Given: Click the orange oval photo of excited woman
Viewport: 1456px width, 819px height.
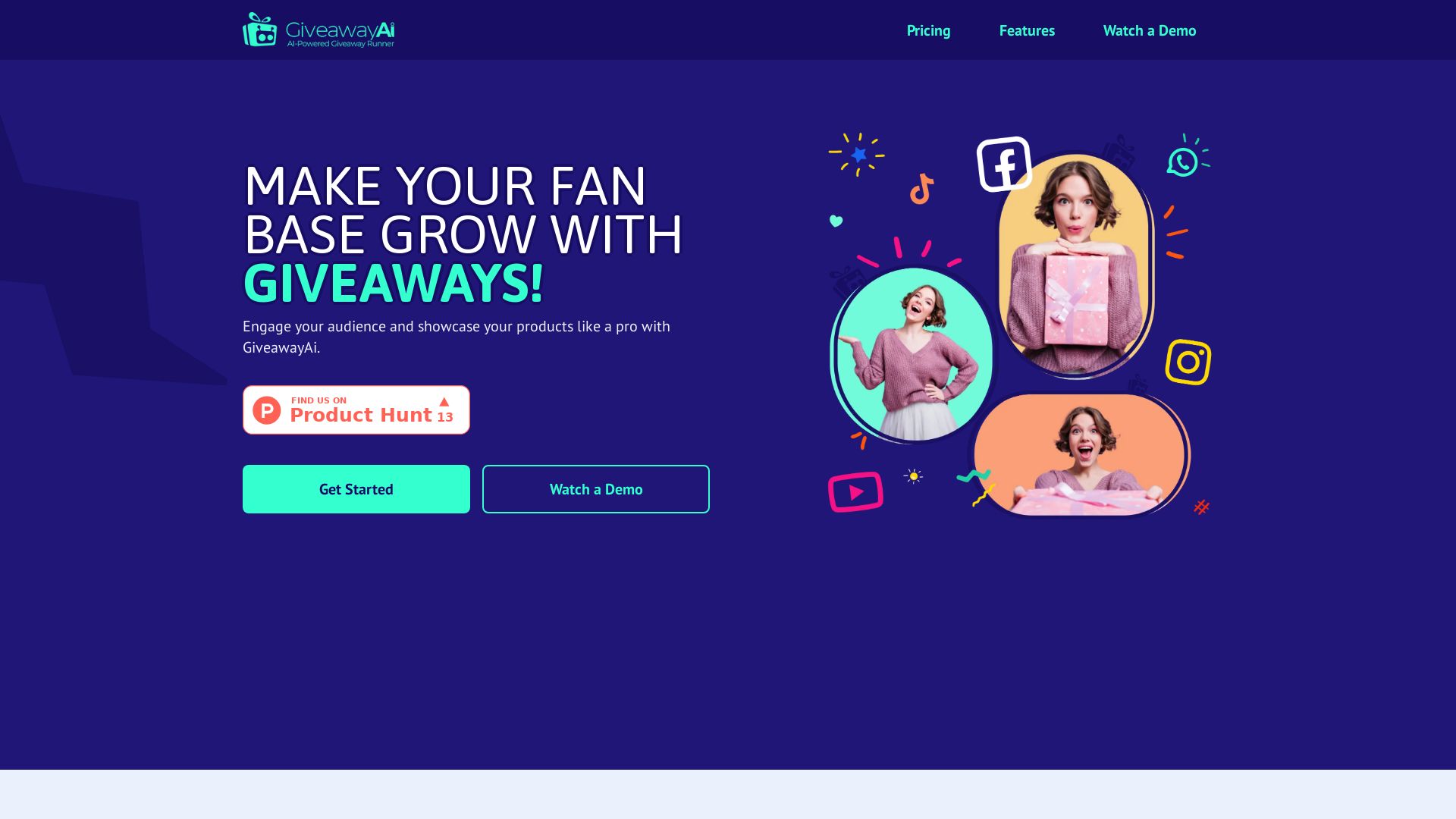Looking at the screenshot, I should point(1080,455).
